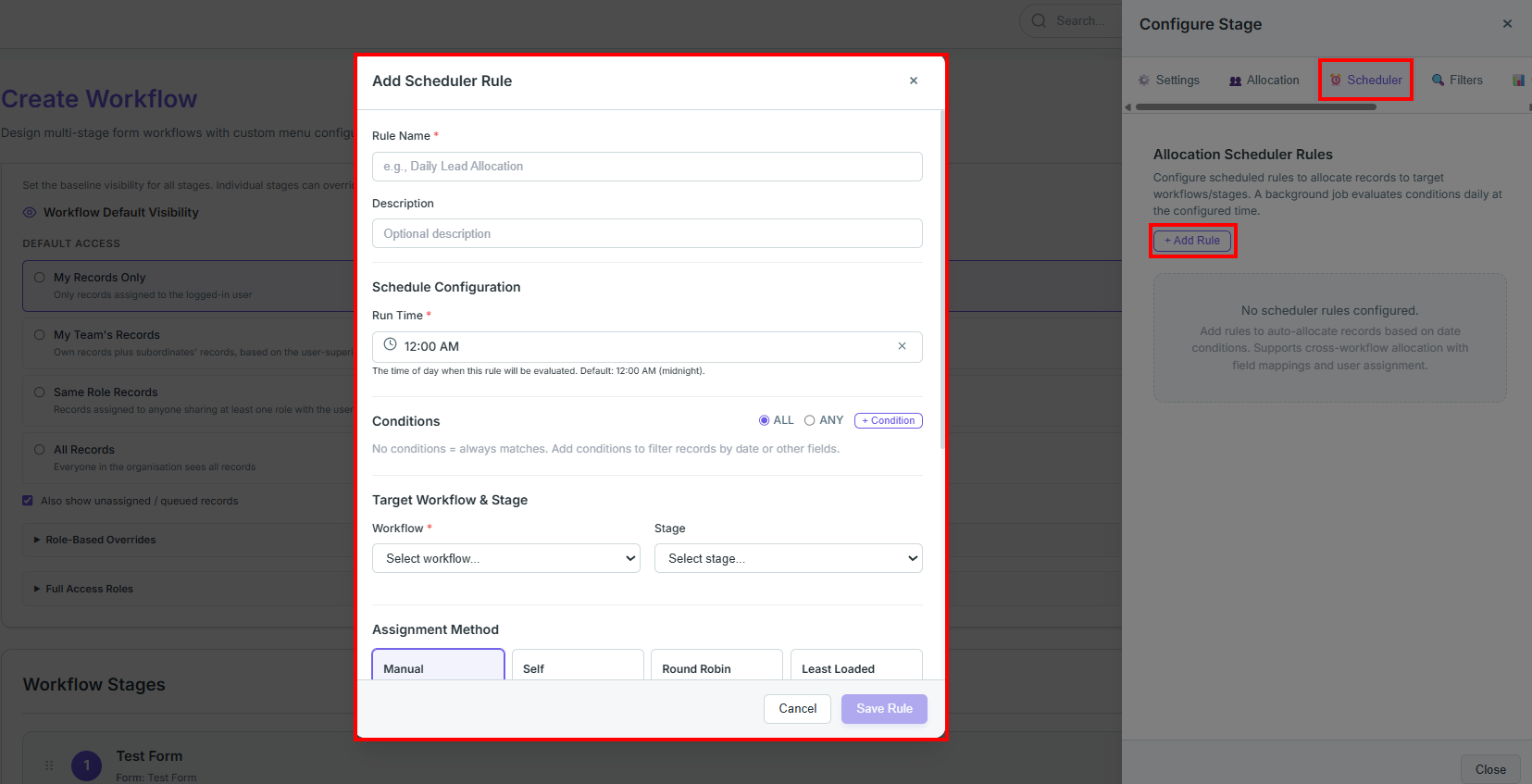Image resolution: width=1532 pixels, height=784 pixels.
Task: Click the Test Form stage title
Action: click(149, 756)
